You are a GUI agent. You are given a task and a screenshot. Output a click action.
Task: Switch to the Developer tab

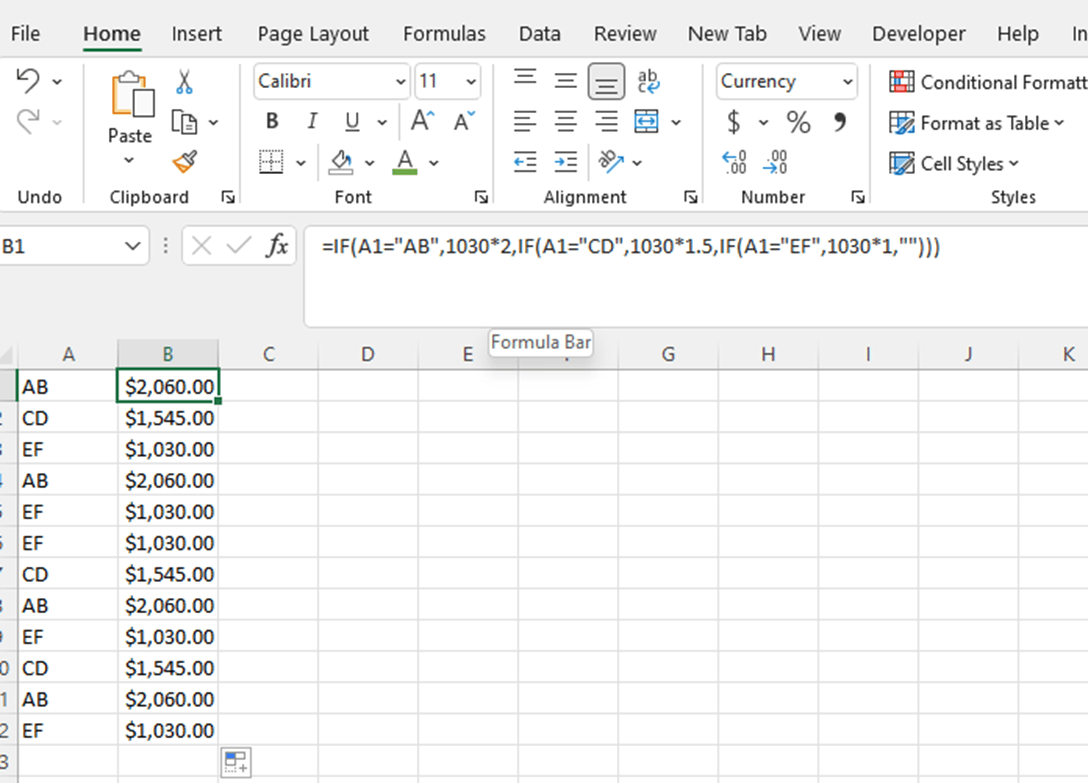click(x=919, y=33)
